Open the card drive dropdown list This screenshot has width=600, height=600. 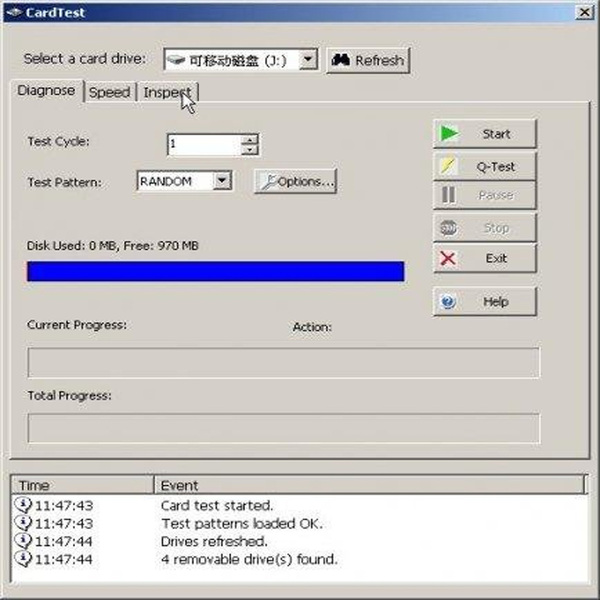pos(308,60)
